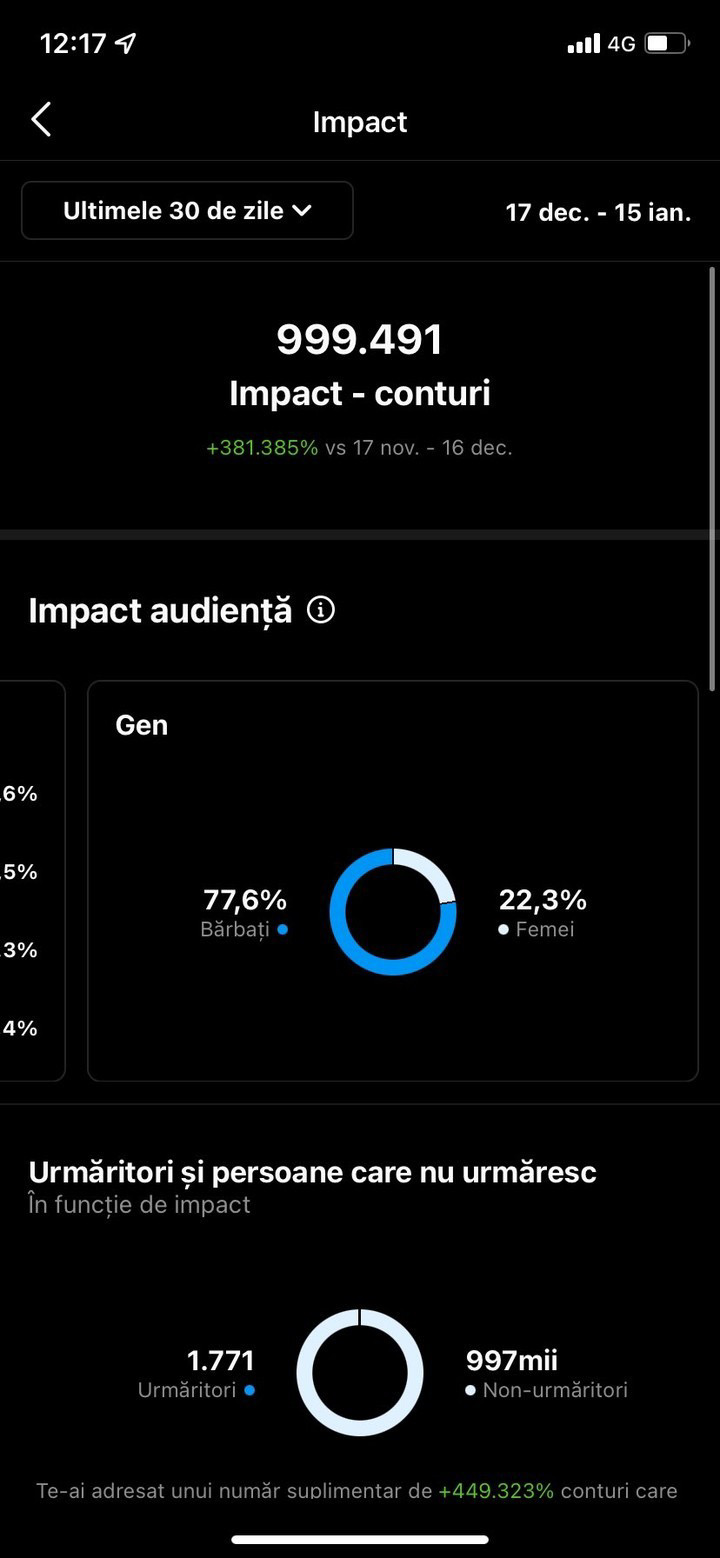
Task: Toggle the Urmăritori legend indicator
Action: click(251, 1388)
